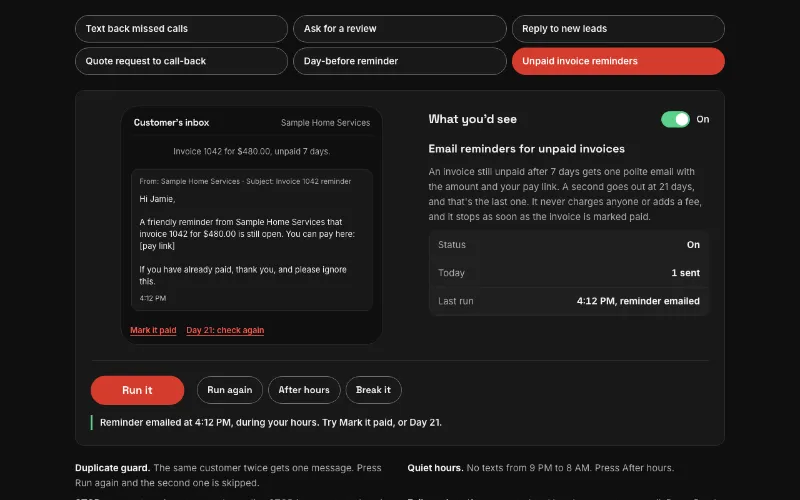Image resolution: width=800 pixels, height=500 pixels.
Task: Choose the Quote request to call-back tab
Action: click(x=181, y=61)
